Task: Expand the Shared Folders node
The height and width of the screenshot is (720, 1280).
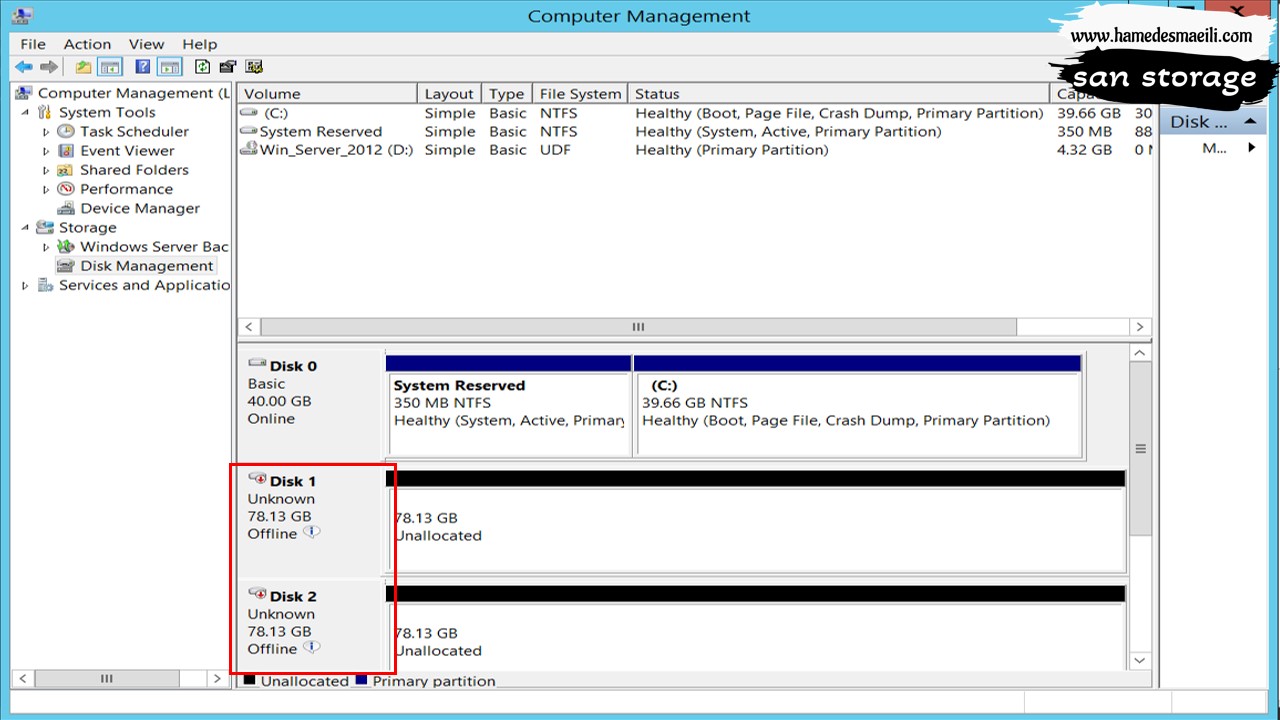Action: click(46, 170)
